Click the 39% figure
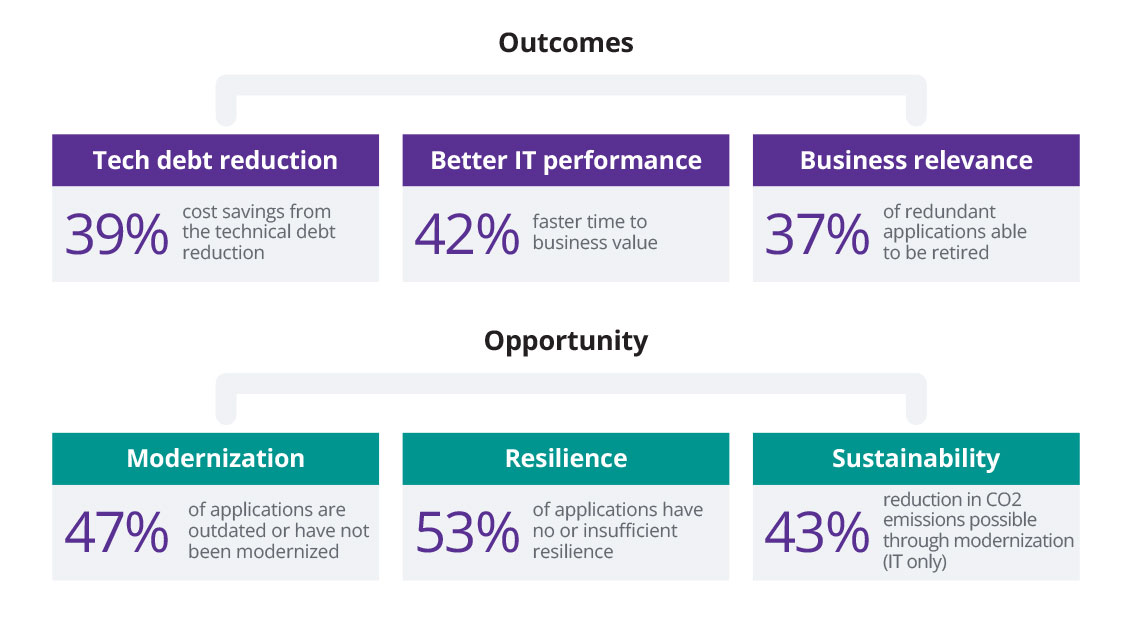Image resolution: width=1128 pixels, height=623 pixels. [117, 234]
